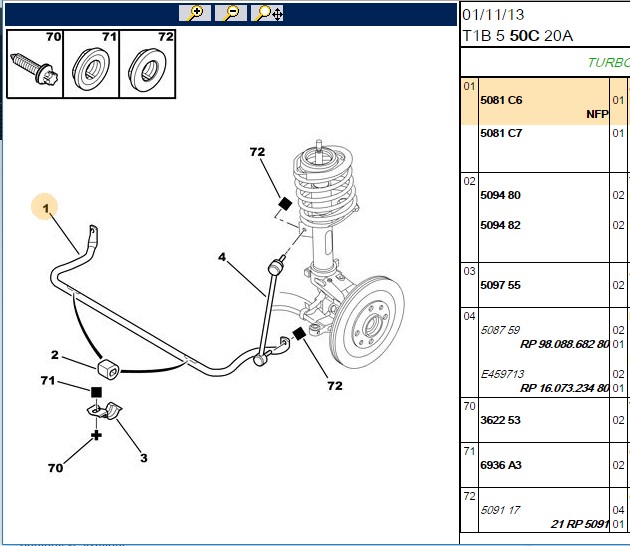The image size is (630, 546).
Task: Select callout 3 by the mounting clamp
Action: tap(143, 458)
